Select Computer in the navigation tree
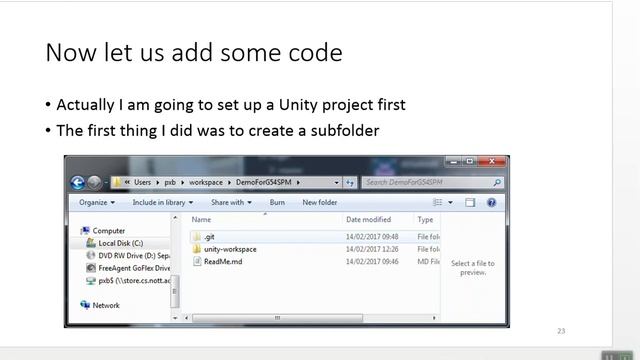Image resolution: width=640 pixels, height=360 pixels. [109, 231]
